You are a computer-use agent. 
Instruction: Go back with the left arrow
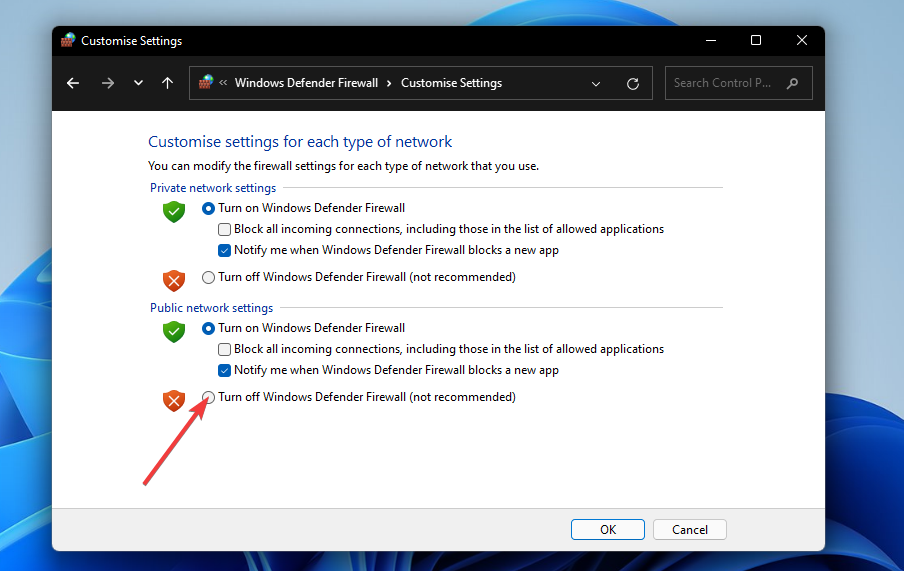[x=73, y=83]
